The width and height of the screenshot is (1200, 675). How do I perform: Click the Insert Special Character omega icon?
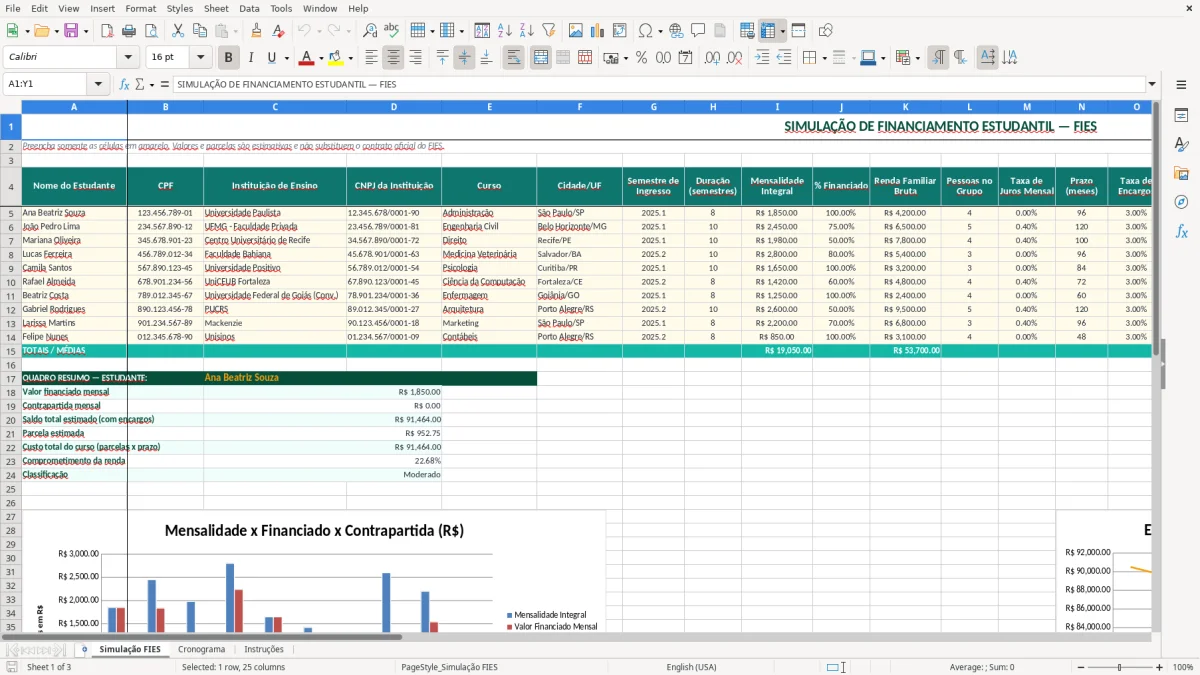click(x=645, y=31)
